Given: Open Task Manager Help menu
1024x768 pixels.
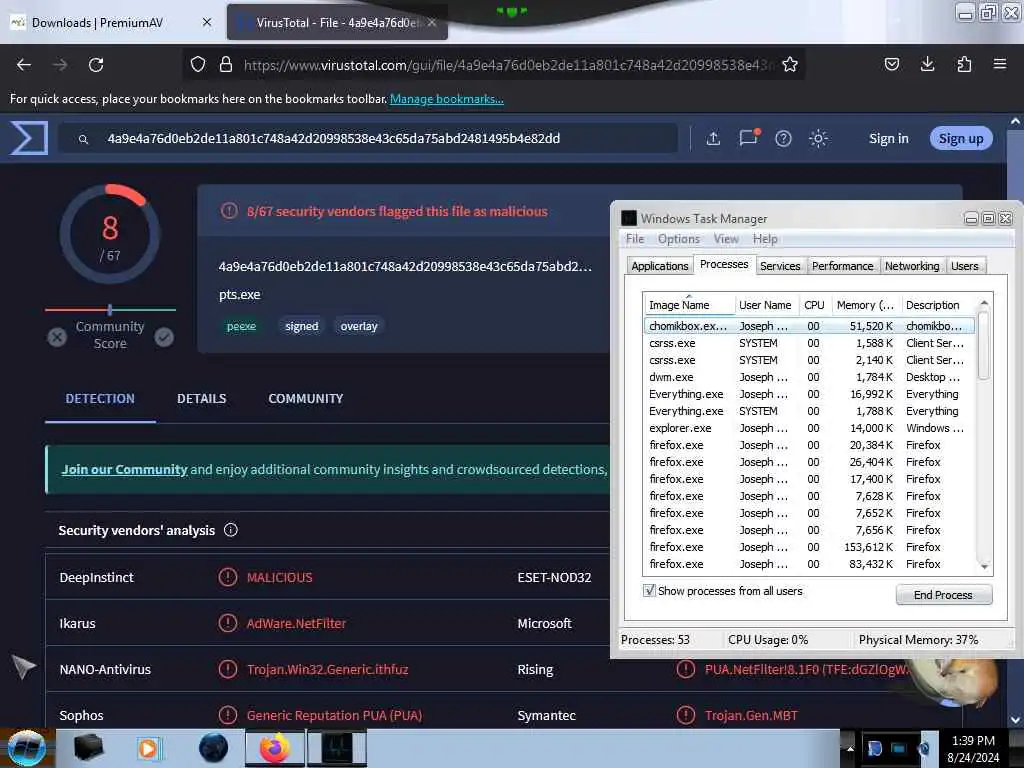Looking at the screenshot, I should tap(765, 239).
